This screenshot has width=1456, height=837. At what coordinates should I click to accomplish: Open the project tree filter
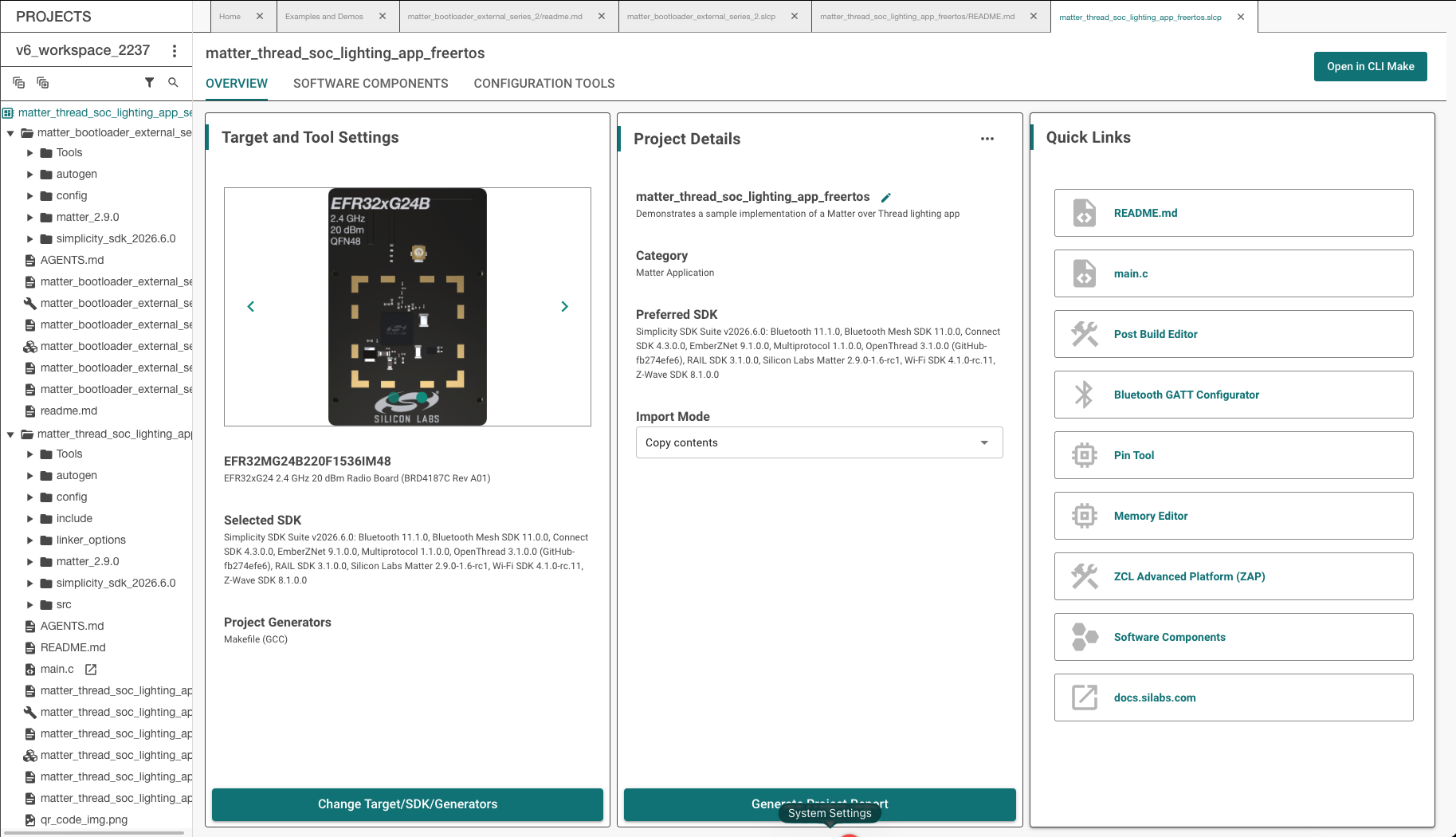coord(149,82)
